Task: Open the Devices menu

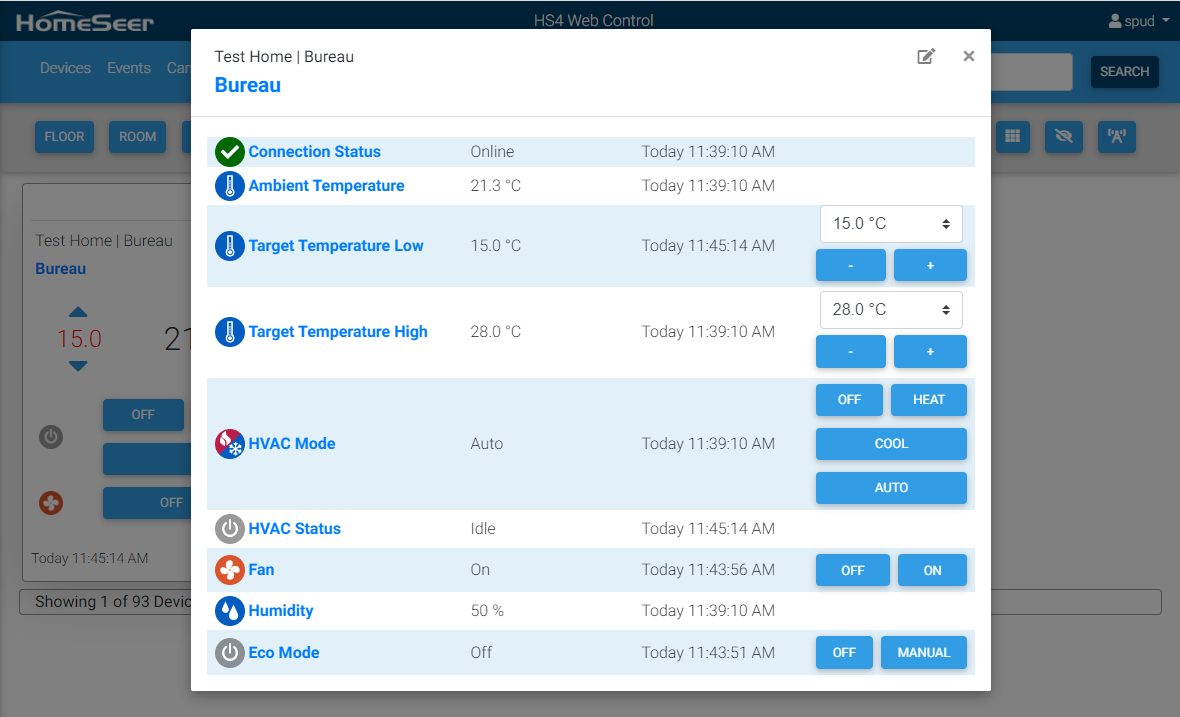Action: [65, 68]
